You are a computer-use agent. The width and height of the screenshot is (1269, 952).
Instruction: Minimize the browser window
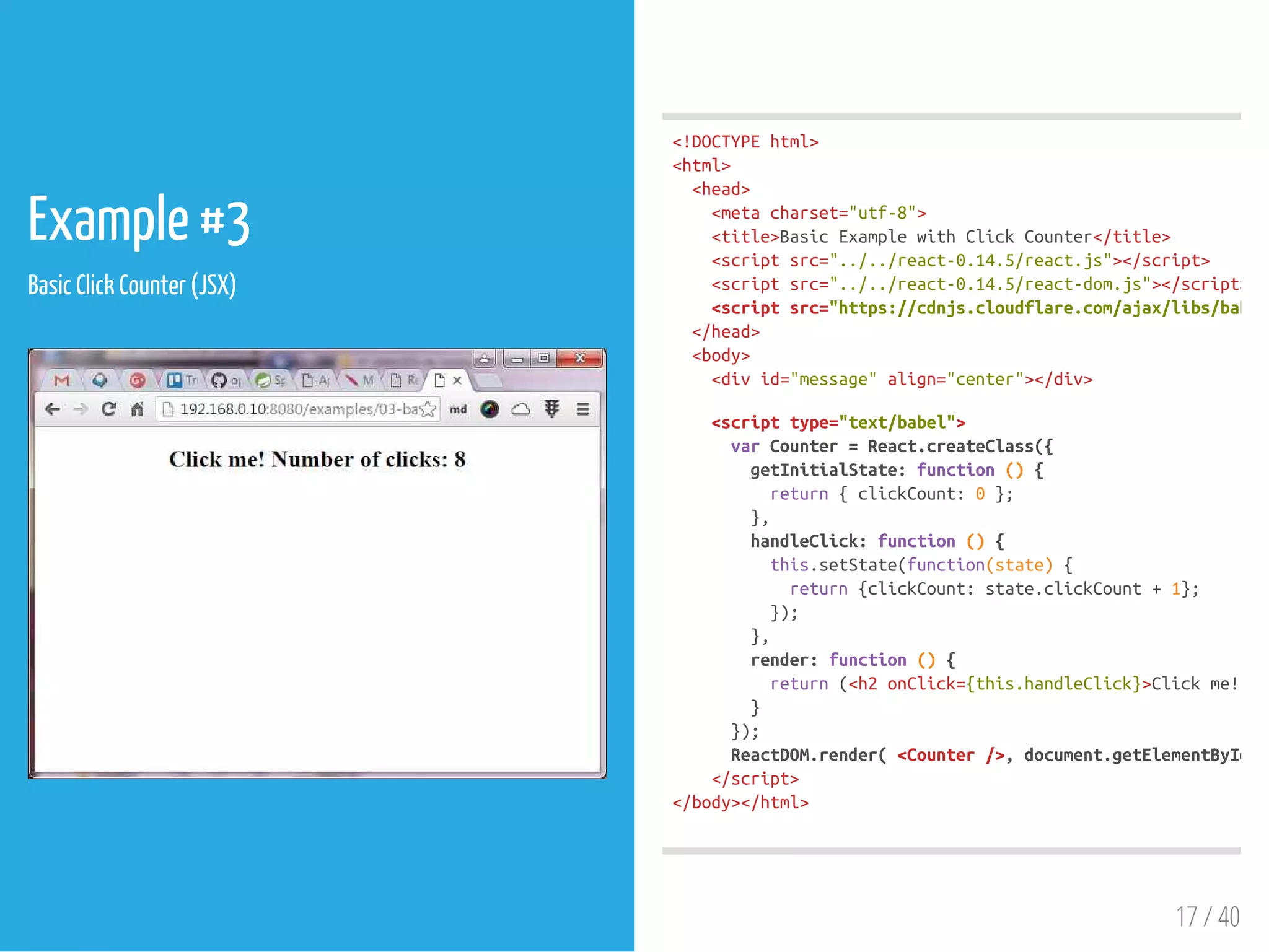(x=517, y=359)
